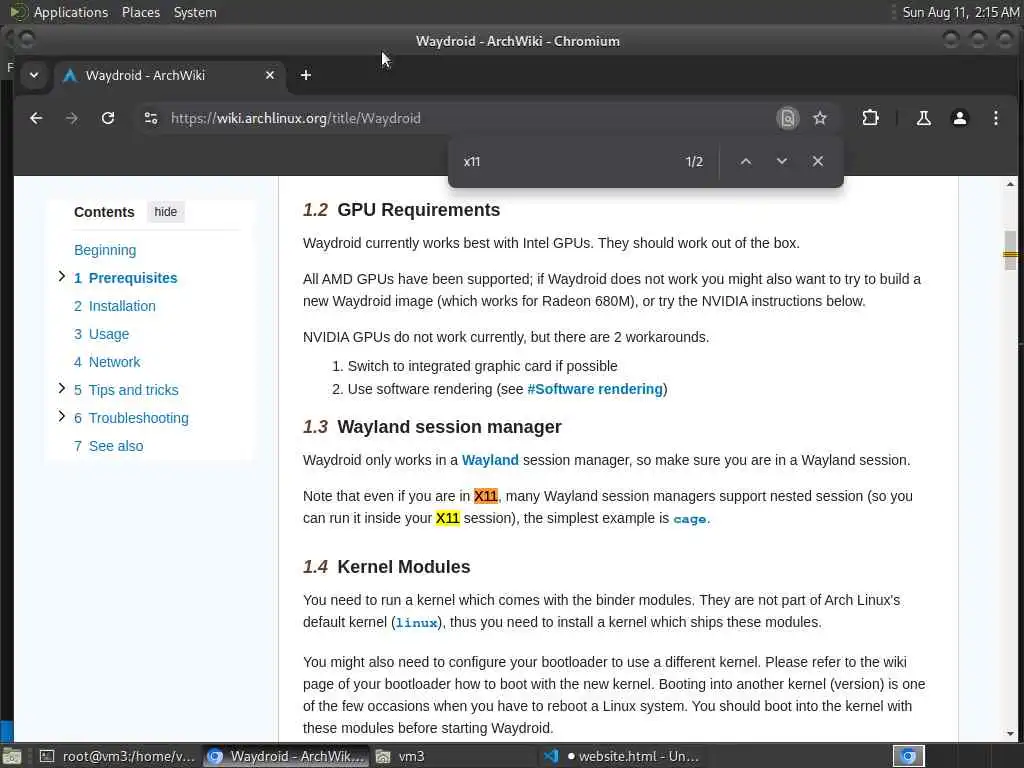This screenshot has width=1024, height=768.
Task: Switch to website.html VS Code taskbar entry
Action: (x=620, y=756)
